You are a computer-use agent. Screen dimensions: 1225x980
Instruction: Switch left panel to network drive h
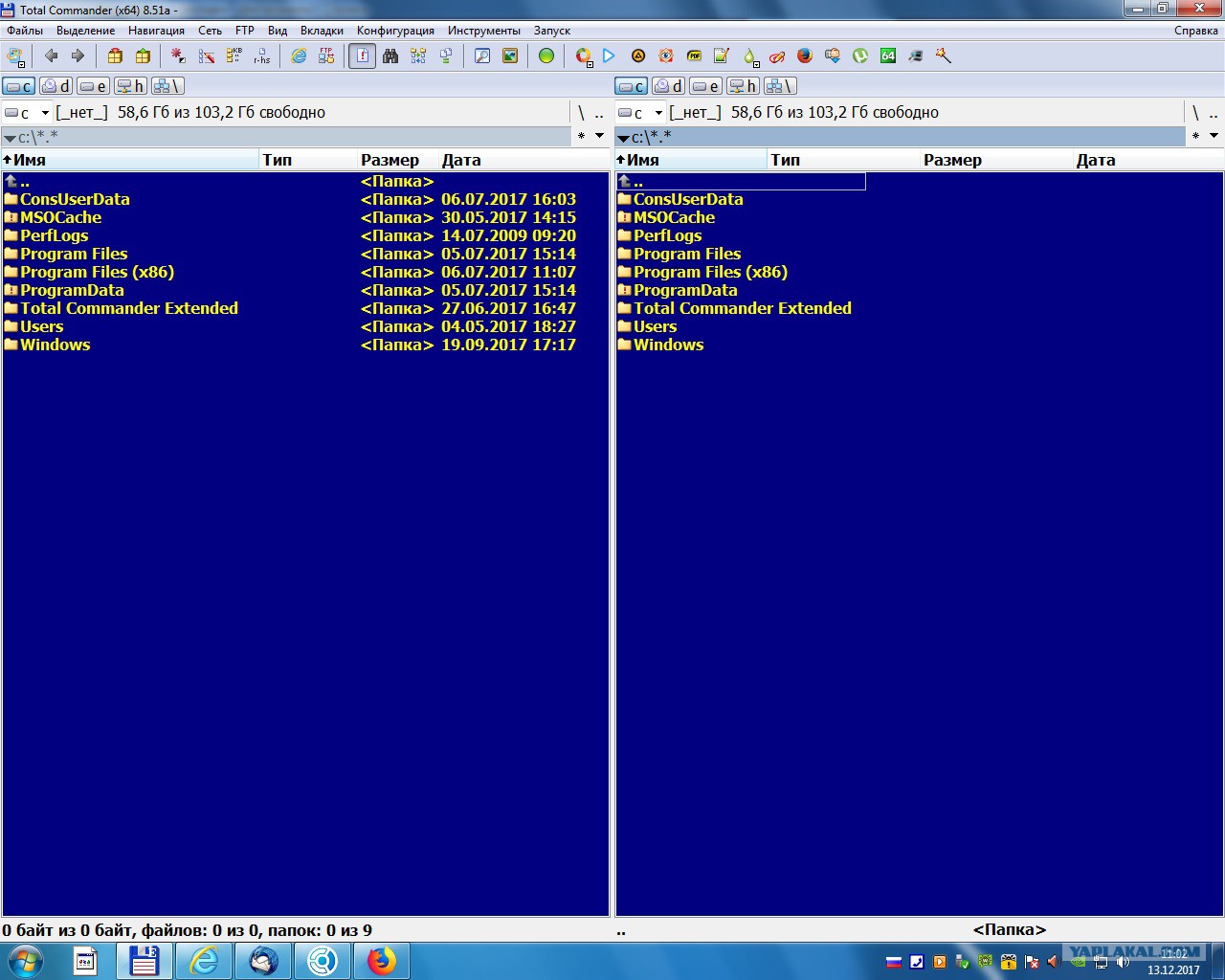[x=129, y=86]
